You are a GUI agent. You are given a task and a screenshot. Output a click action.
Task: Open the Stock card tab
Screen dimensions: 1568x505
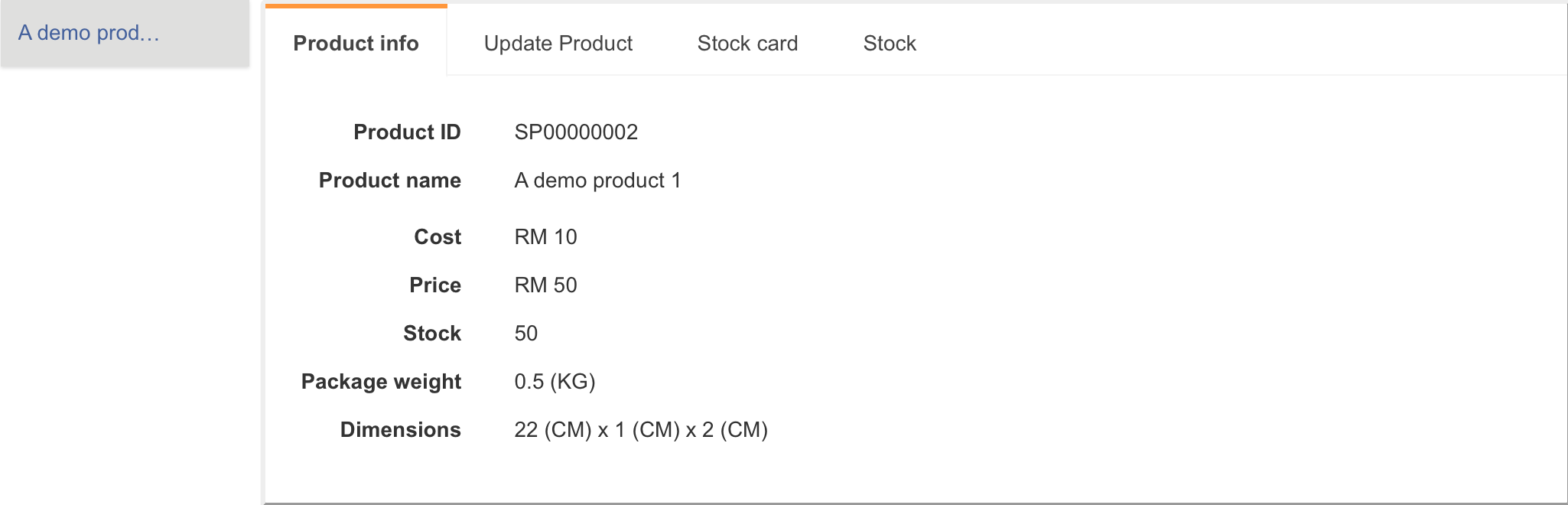(x=747, y=44)
